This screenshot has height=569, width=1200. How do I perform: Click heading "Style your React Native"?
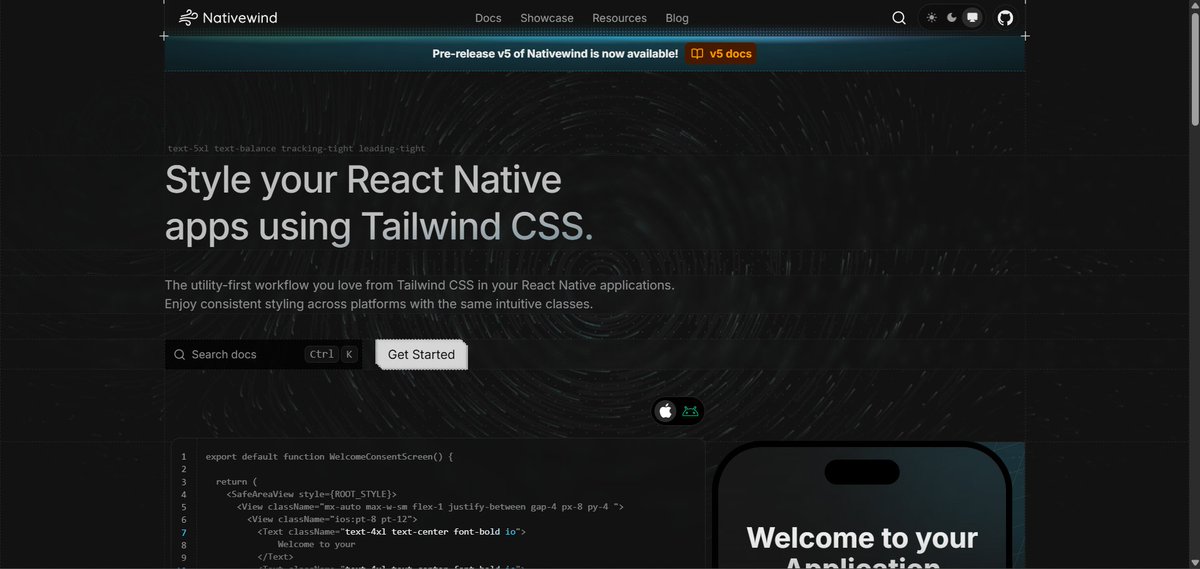(363, 180)
